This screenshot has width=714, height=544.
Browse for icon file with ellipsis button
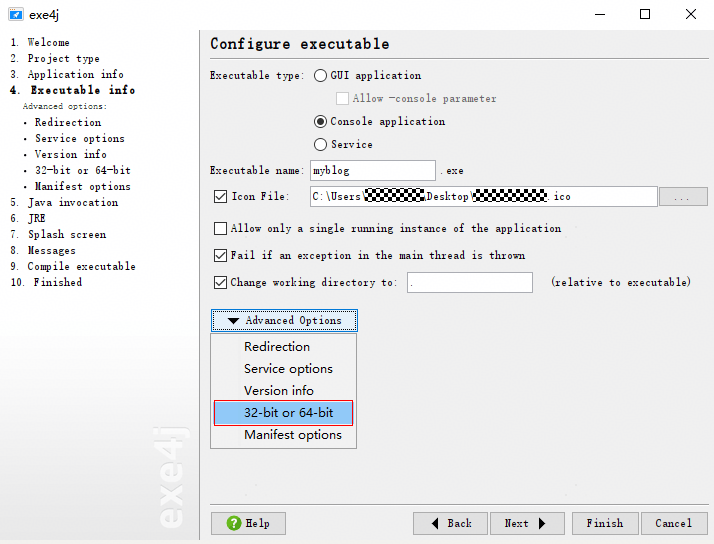683,197
